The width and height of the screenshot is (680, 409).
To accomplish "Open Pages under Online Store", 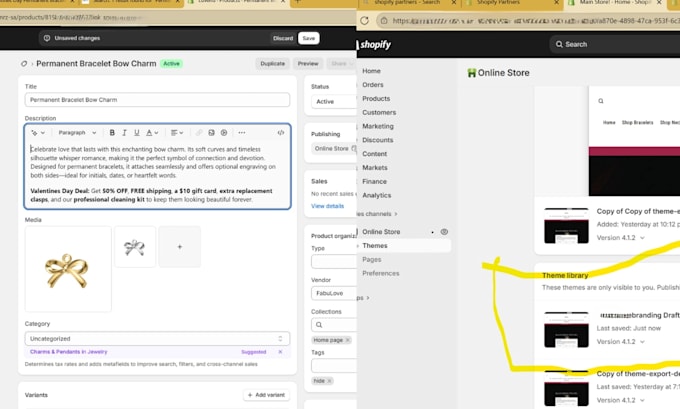I will tap(372, 260).
